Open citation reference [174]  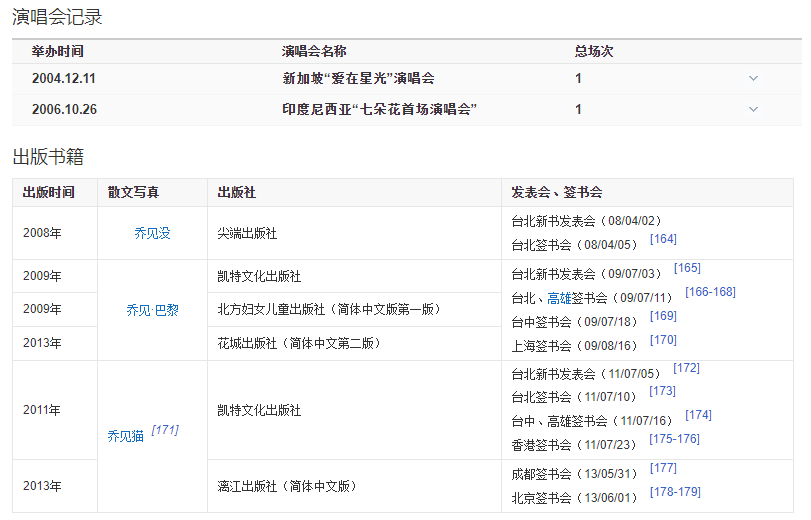(698, 415)
